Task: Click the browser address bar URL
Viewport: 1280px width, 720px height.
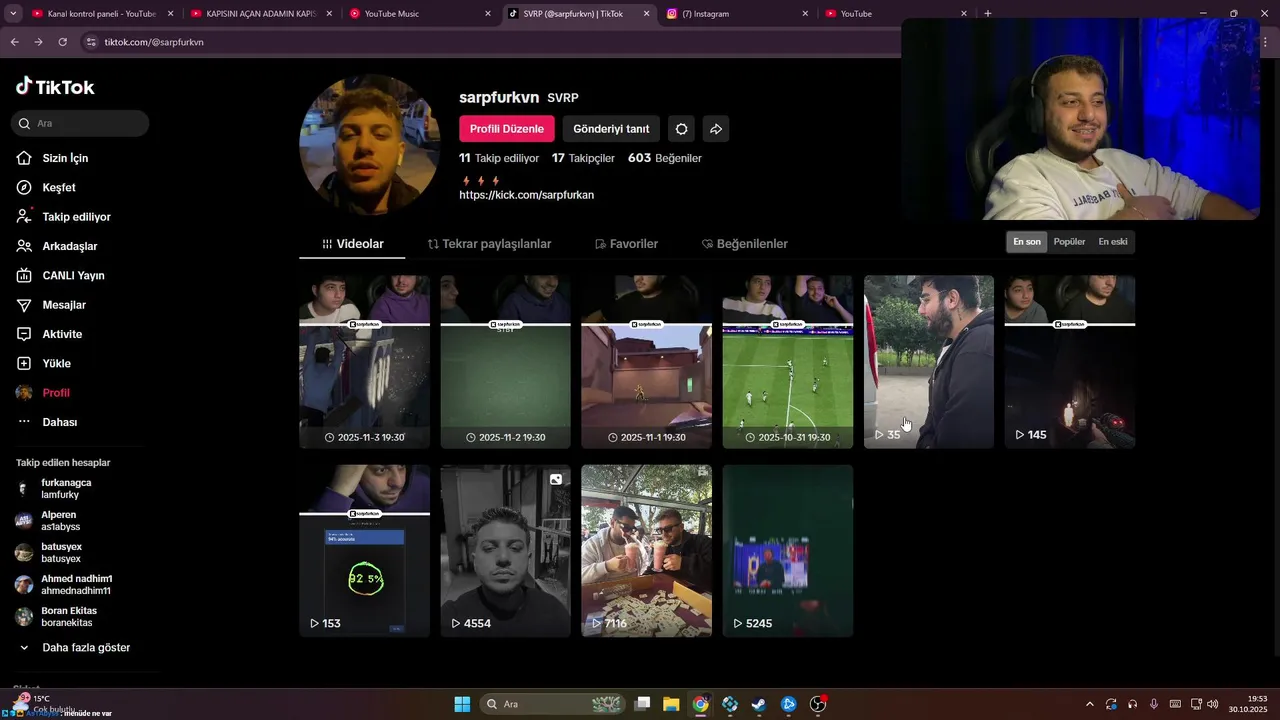Action: pyautogui.click(x=154, y=42)
